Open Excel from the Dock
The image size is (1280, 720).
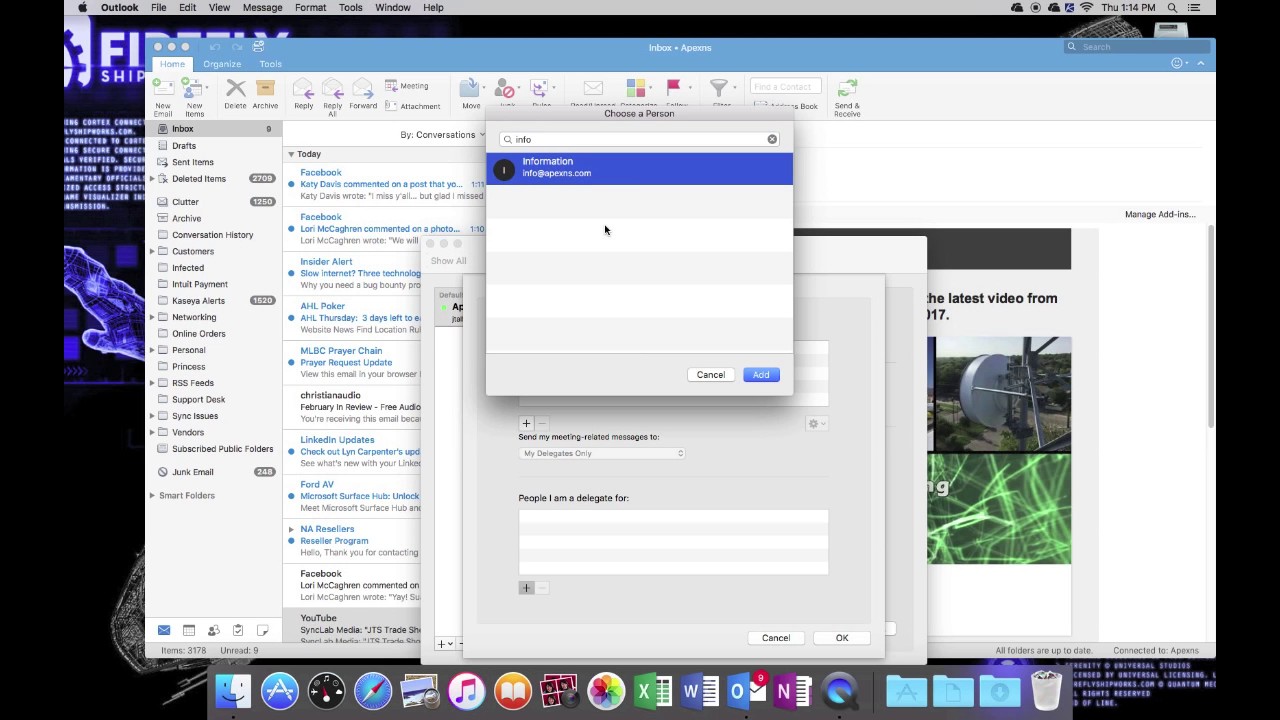pyautogui.click(x=653, y=691)
